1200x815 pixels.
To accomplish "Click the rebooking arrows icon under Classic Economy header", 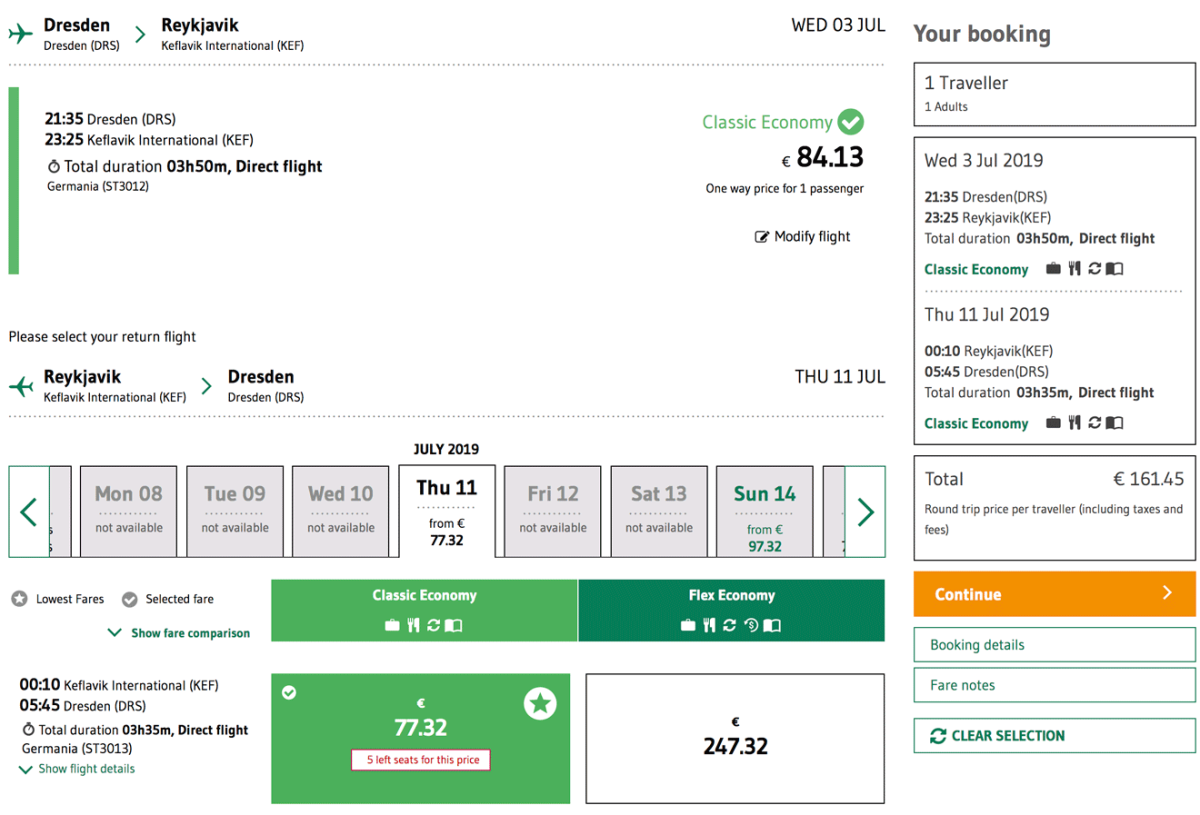I will pos(433,625).
